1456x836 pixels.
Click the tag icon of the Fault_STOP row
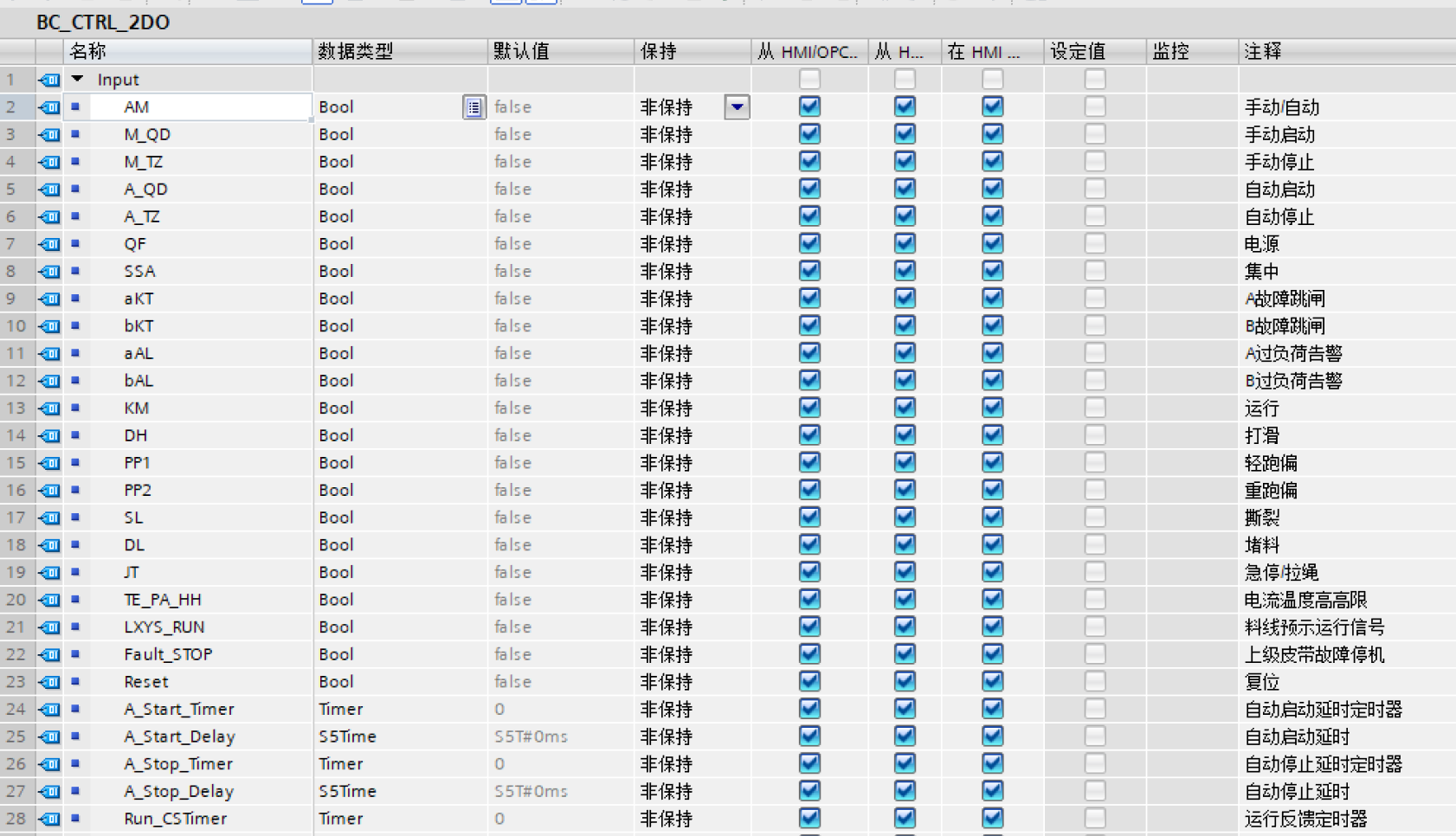tap(49, 655)
